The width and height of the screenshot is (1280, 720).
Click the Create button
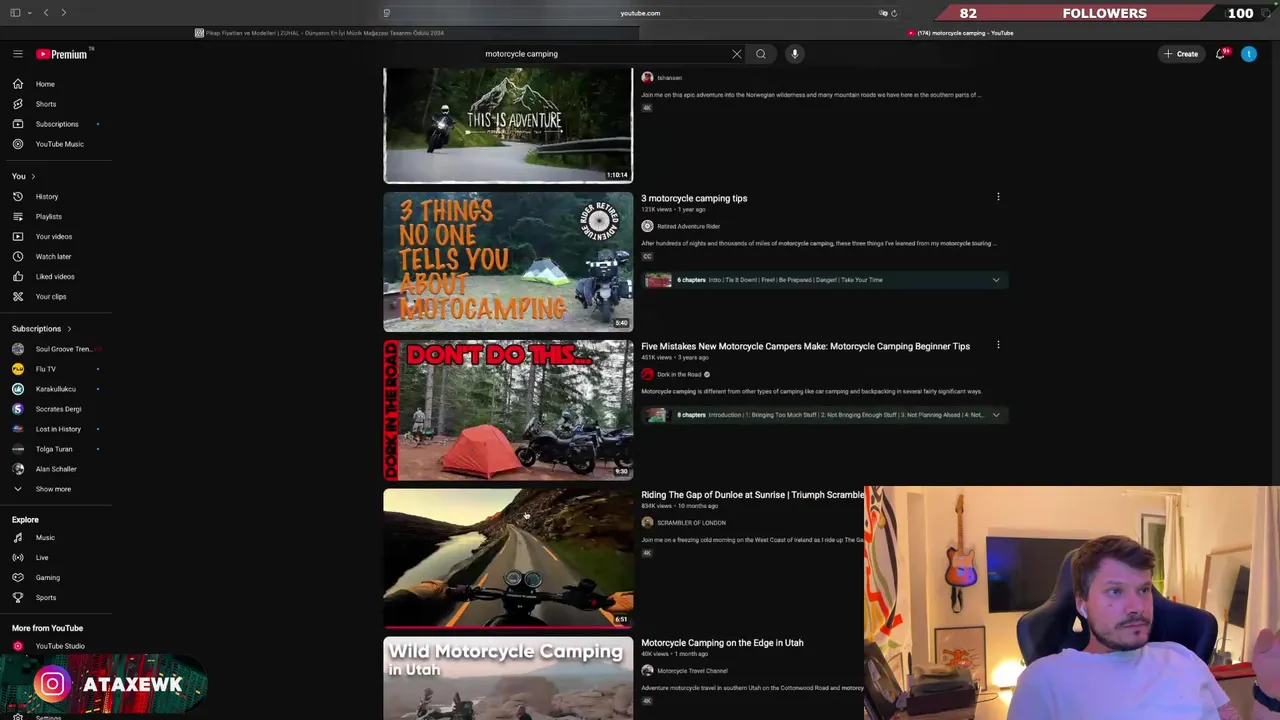tap(1181, 54)
